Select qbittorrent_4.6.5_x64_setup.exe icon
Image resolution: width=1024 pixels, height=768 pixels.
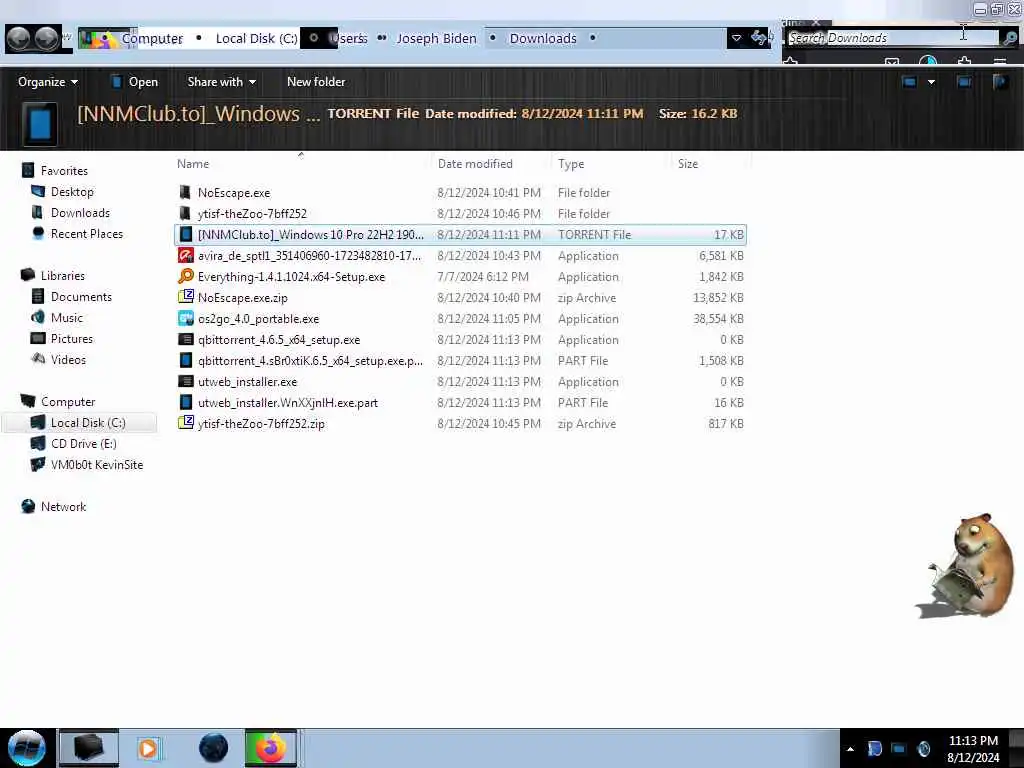185,340
